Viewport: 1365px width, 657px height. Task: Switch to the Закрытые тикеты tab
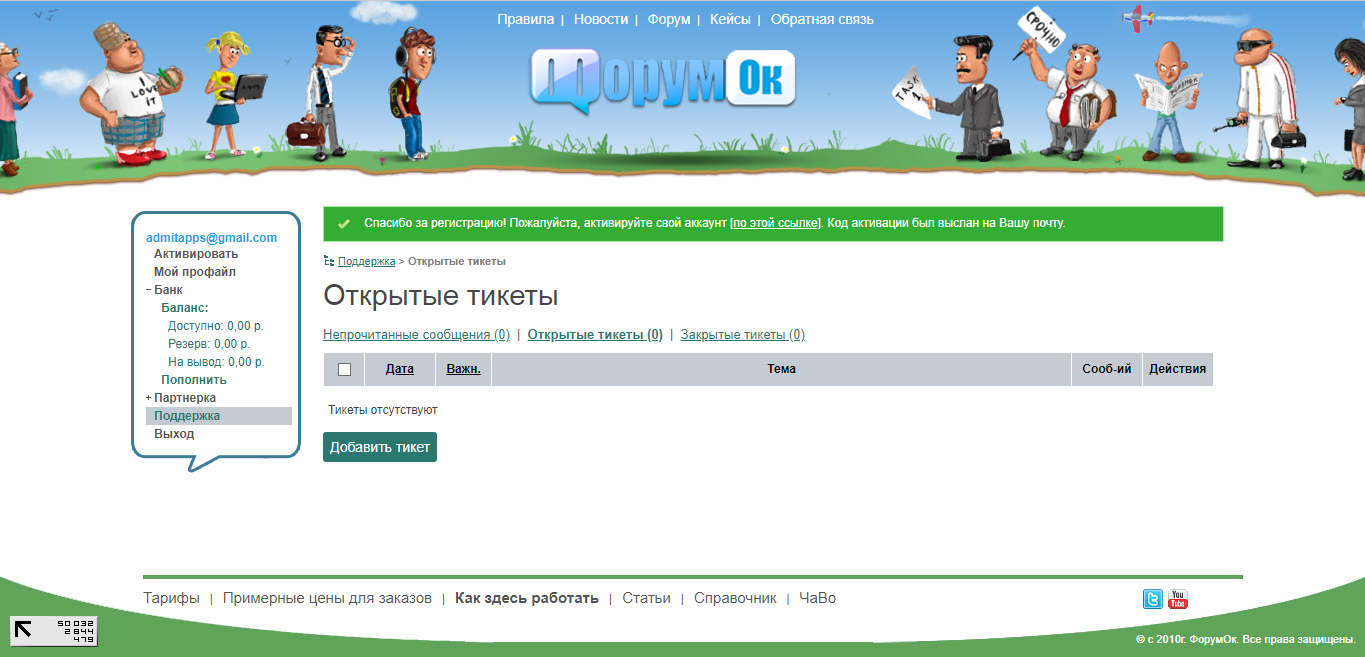click(740, 334)
